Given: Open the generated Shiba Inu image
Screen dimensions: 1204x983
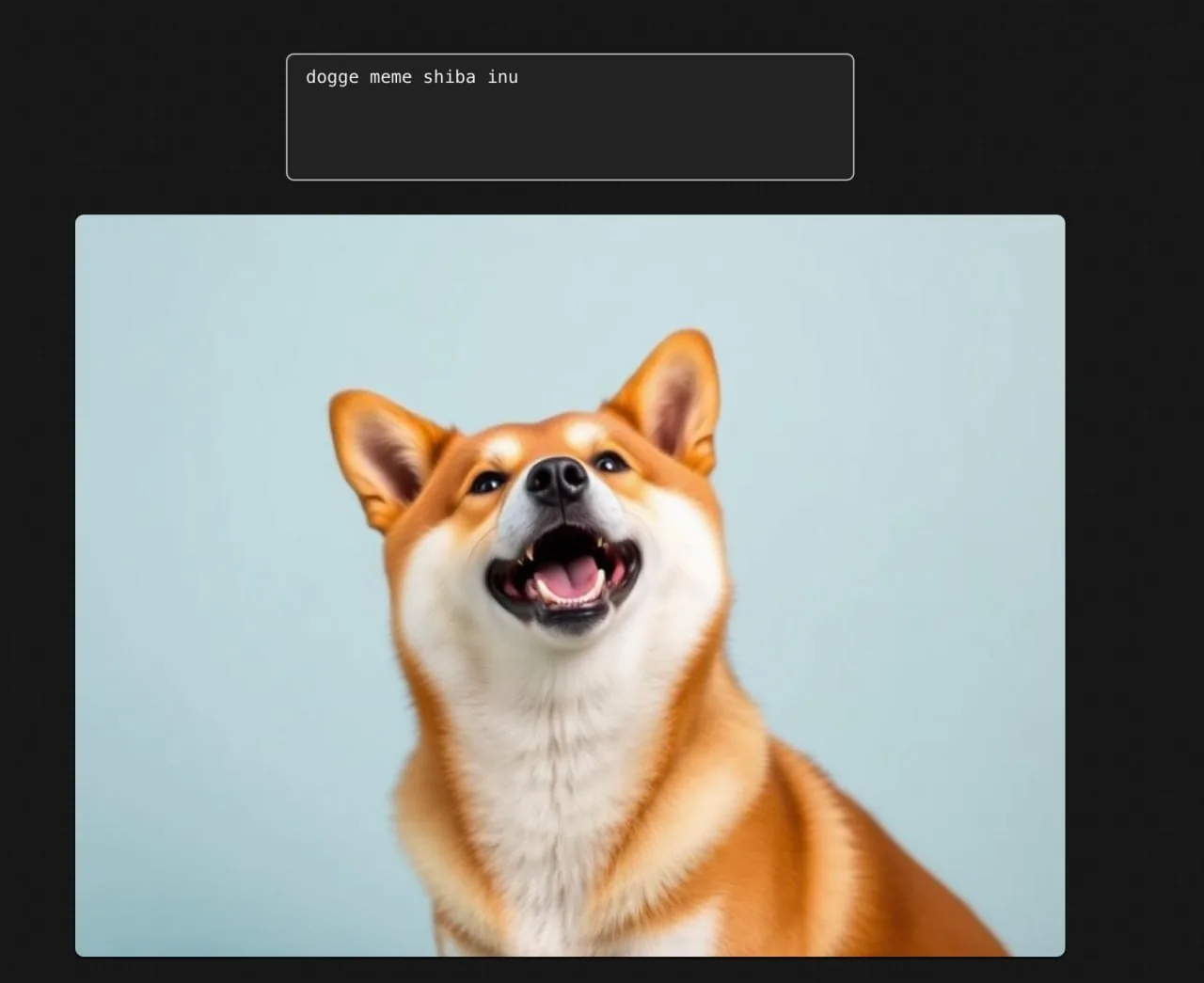Looking at the screenshot, I should coord(570,585).
